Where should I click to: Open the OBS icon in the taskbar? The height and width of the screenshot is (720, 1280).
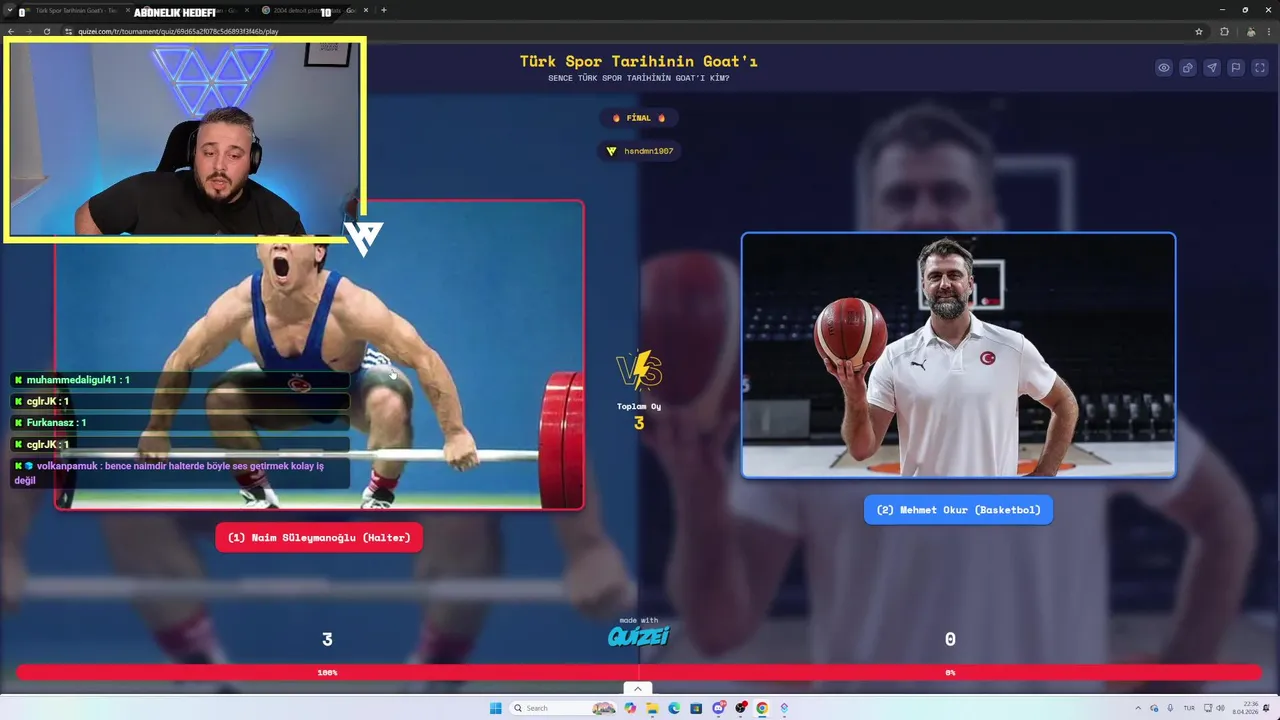740,708
